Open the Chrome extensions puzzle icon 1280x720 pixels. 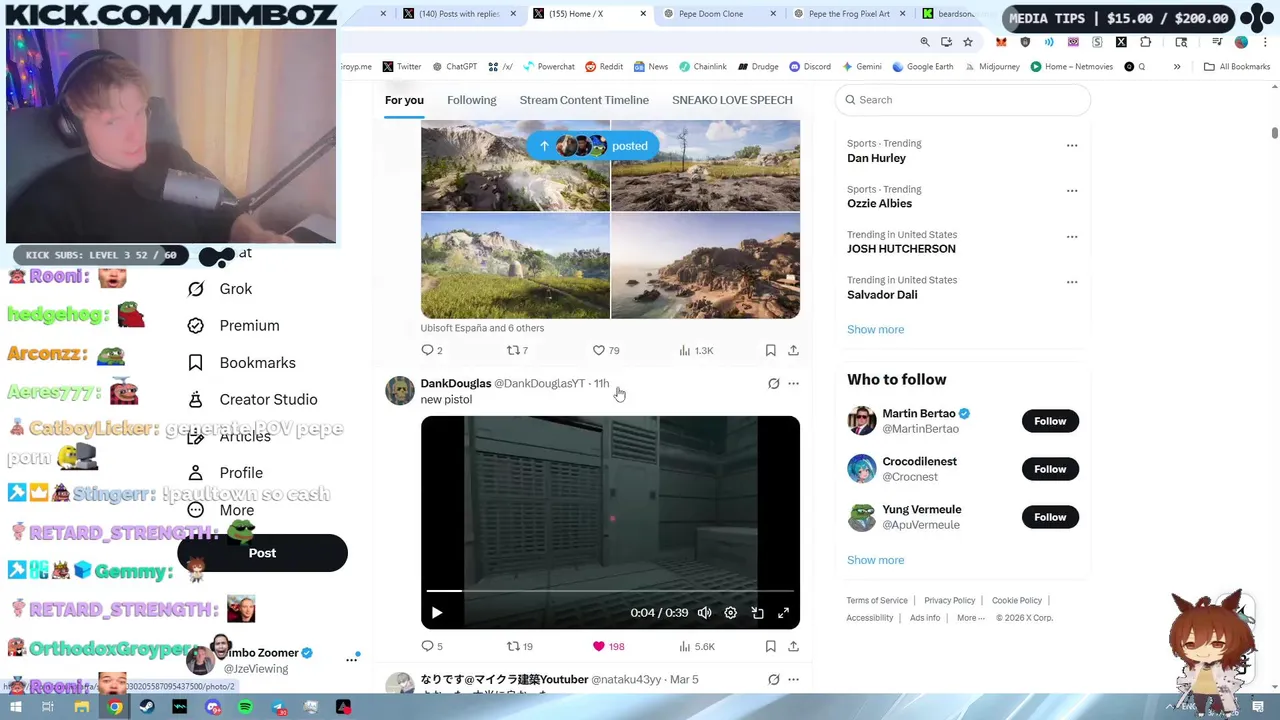1146,42
